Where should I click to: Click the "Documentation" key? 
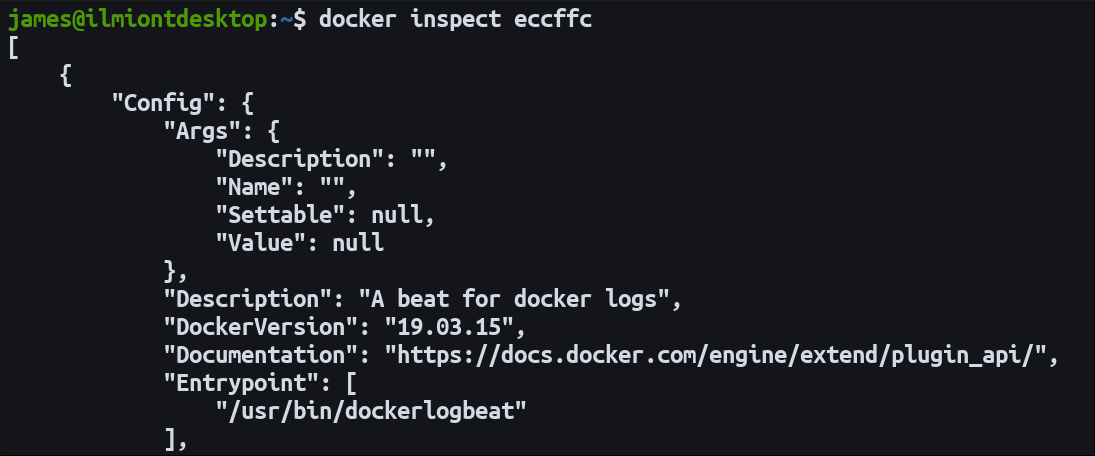pos(267,355)
